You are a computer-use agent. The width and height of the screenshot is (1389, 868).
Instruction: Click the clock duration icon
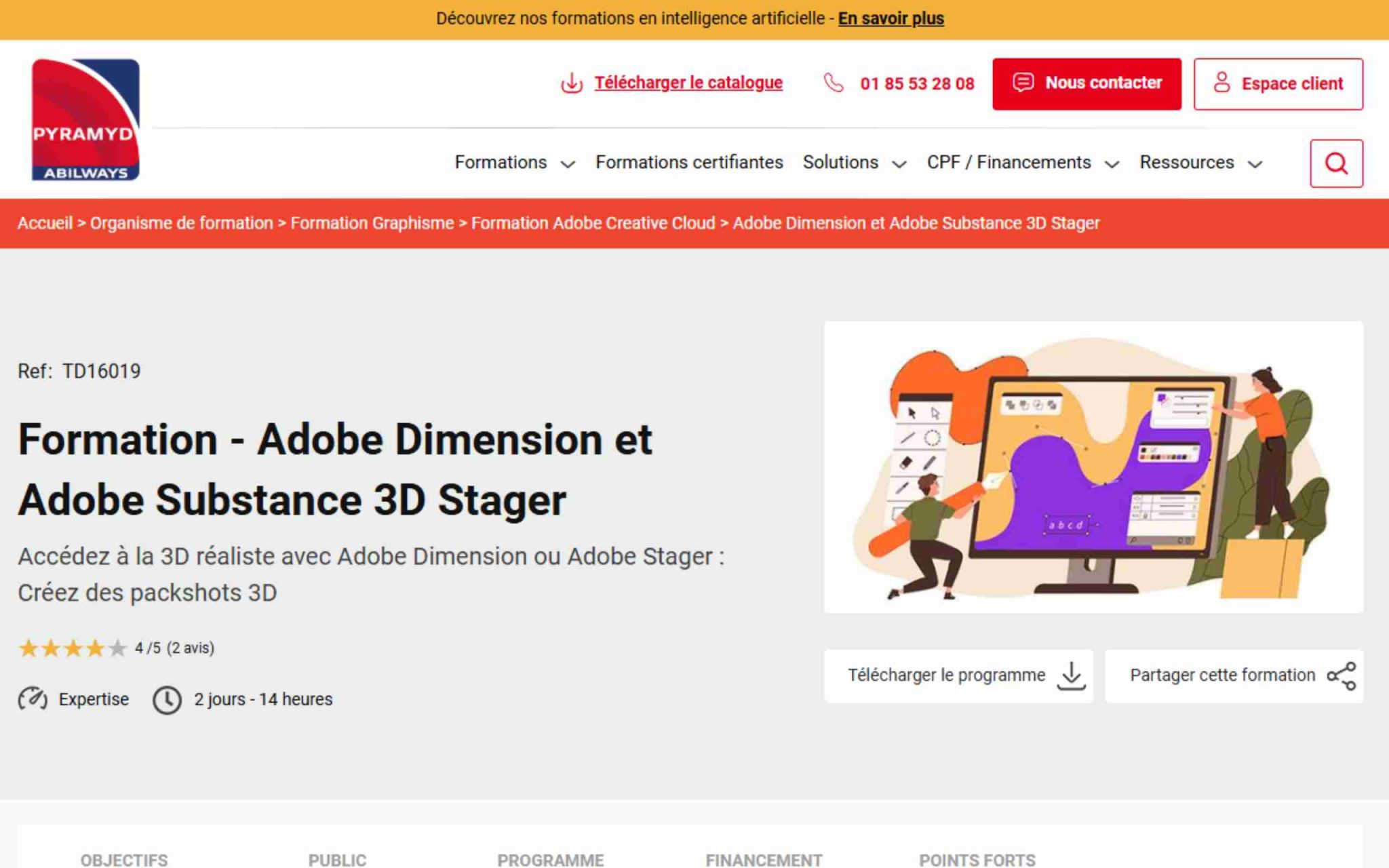tap(167, 700)
